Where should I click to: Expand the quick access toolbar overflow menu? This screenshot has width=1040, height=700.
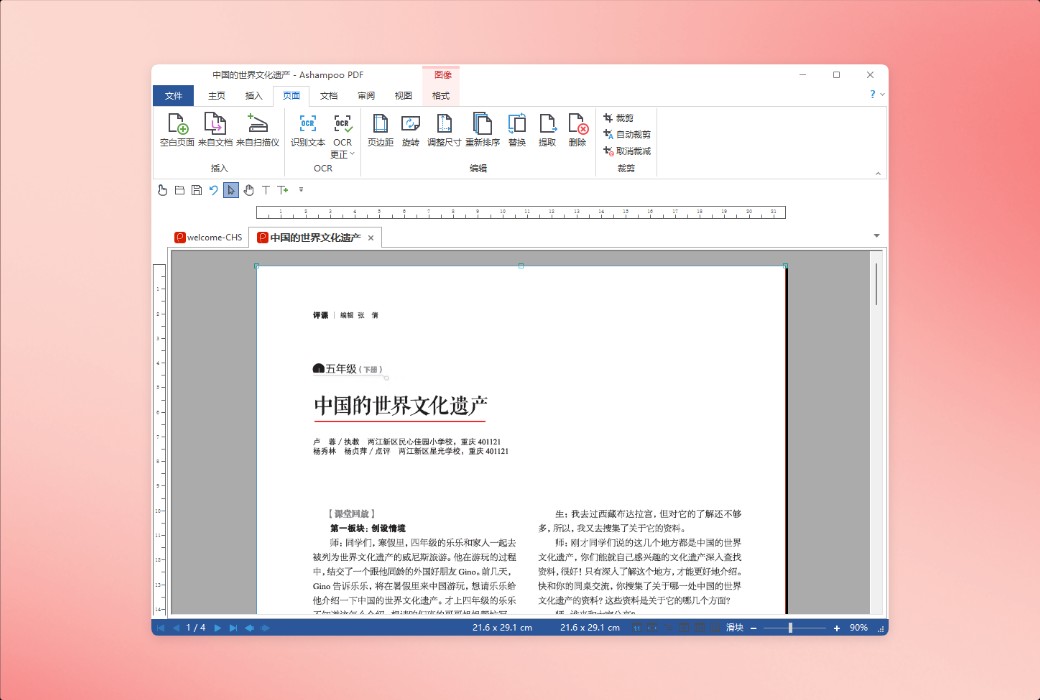300,190
